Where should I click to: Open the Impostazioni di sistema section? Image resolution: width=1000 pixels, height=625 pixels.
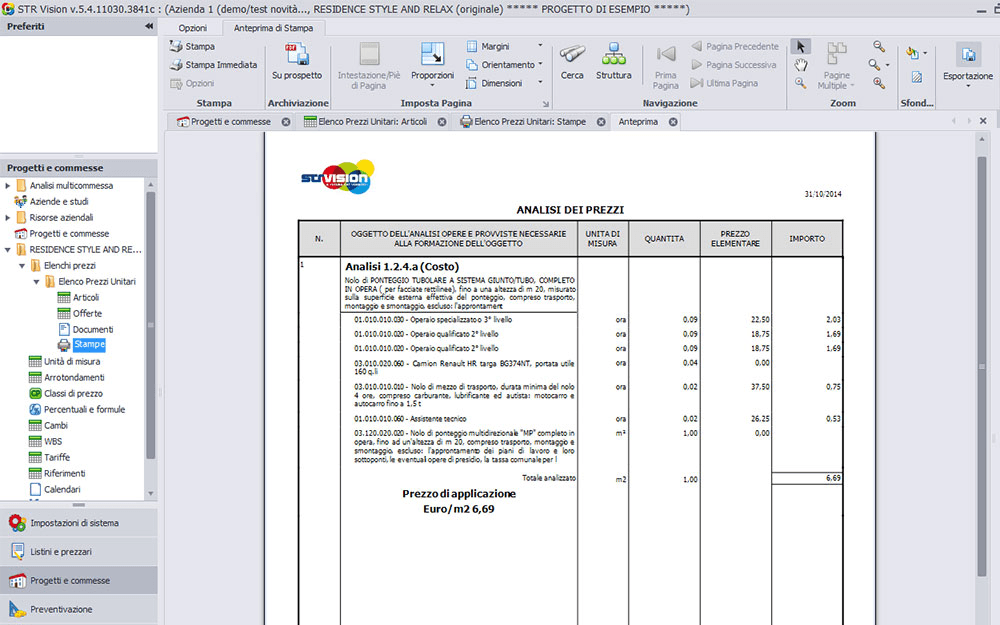[x=74, y=523]
